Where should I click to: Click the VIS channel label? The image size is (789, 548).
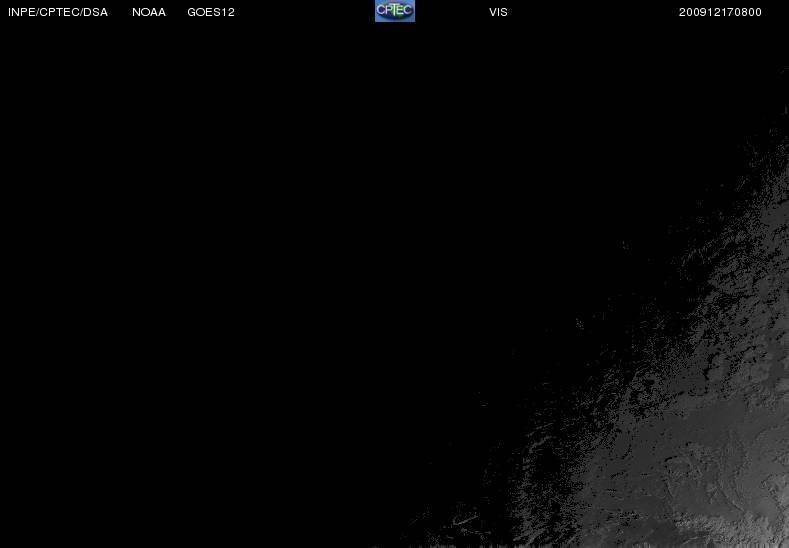tap(498, 12)
